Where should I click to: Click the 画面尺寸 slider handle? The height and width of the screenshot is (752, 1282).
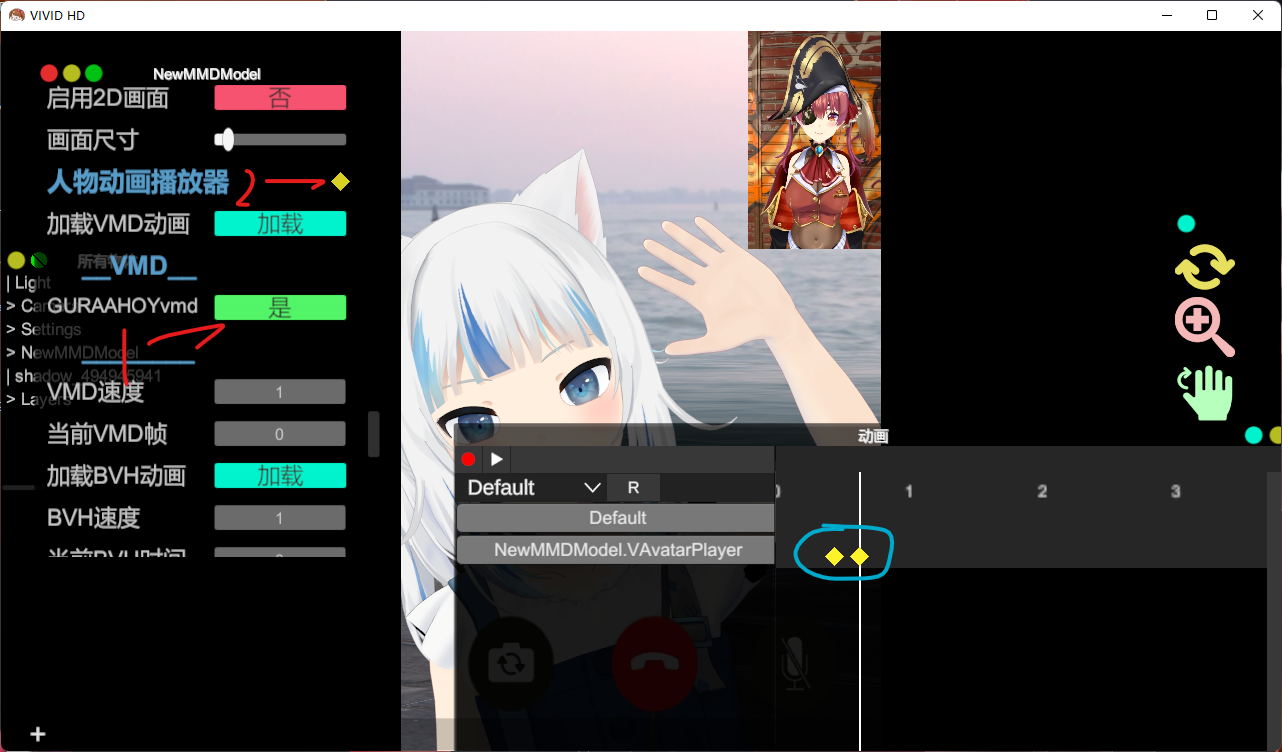click(x=226, y=139)
